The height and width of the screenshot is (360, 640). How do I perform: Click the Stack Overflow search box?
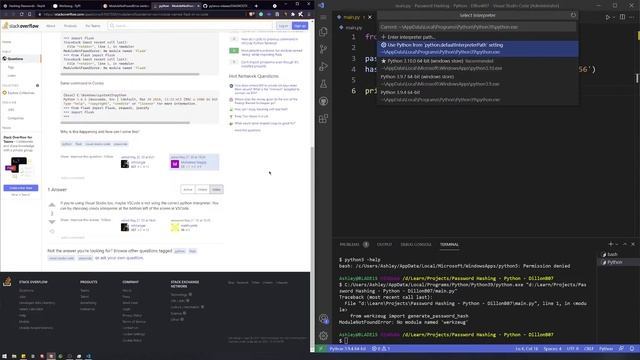point(190,26)
